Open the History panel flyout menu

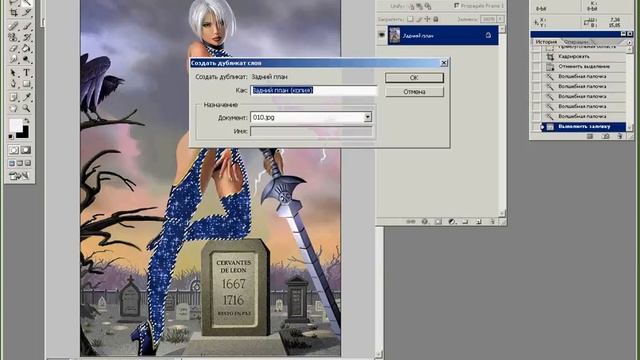630,42
